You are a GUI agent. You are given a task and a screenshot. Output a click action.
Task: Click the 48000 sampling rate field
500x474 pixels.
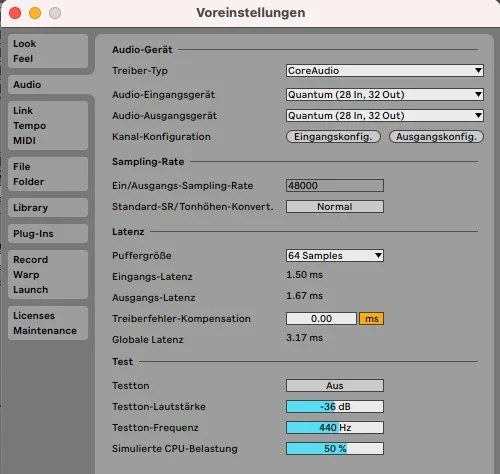[335, 185]
